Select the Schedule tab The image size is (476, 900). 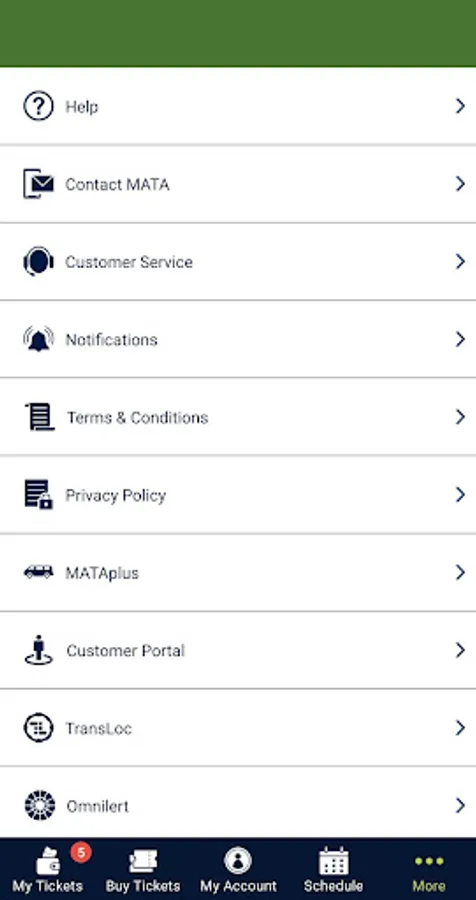click(334, 869)
